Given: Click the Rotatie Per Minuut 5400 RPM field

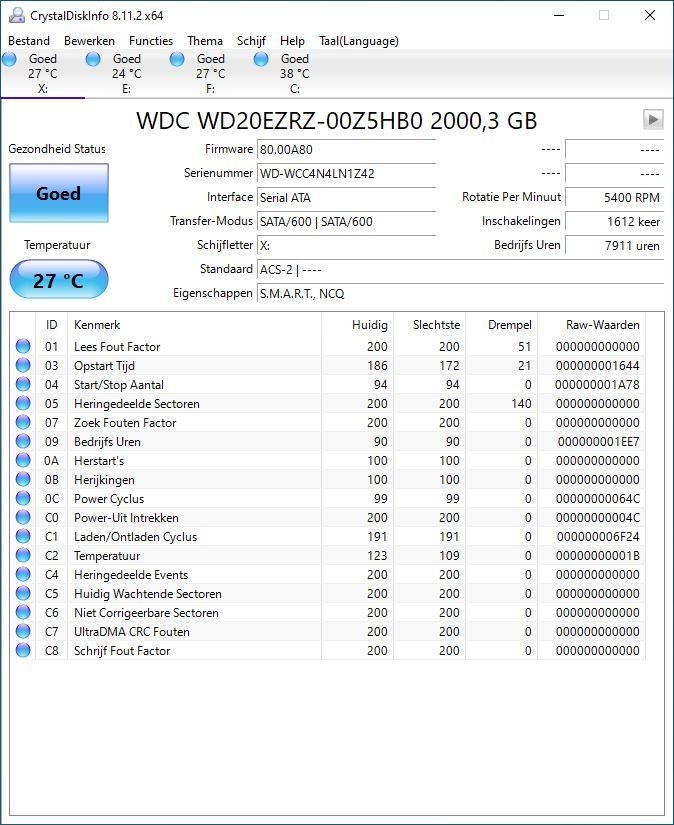Looking at the screenshot, I should [x=614, y=197].
